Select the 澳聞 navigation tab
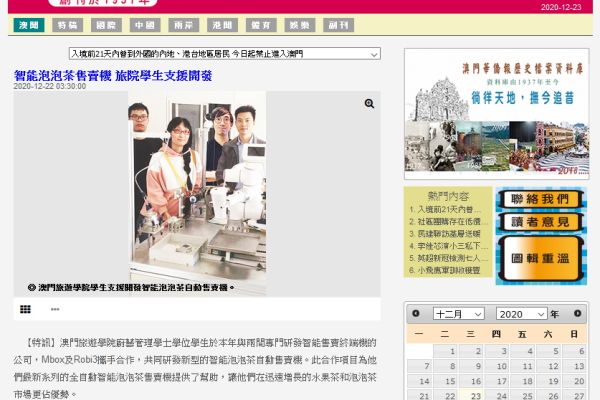This screenshot has height=400, width=600. pyautogui.click(x=30, y=25)
